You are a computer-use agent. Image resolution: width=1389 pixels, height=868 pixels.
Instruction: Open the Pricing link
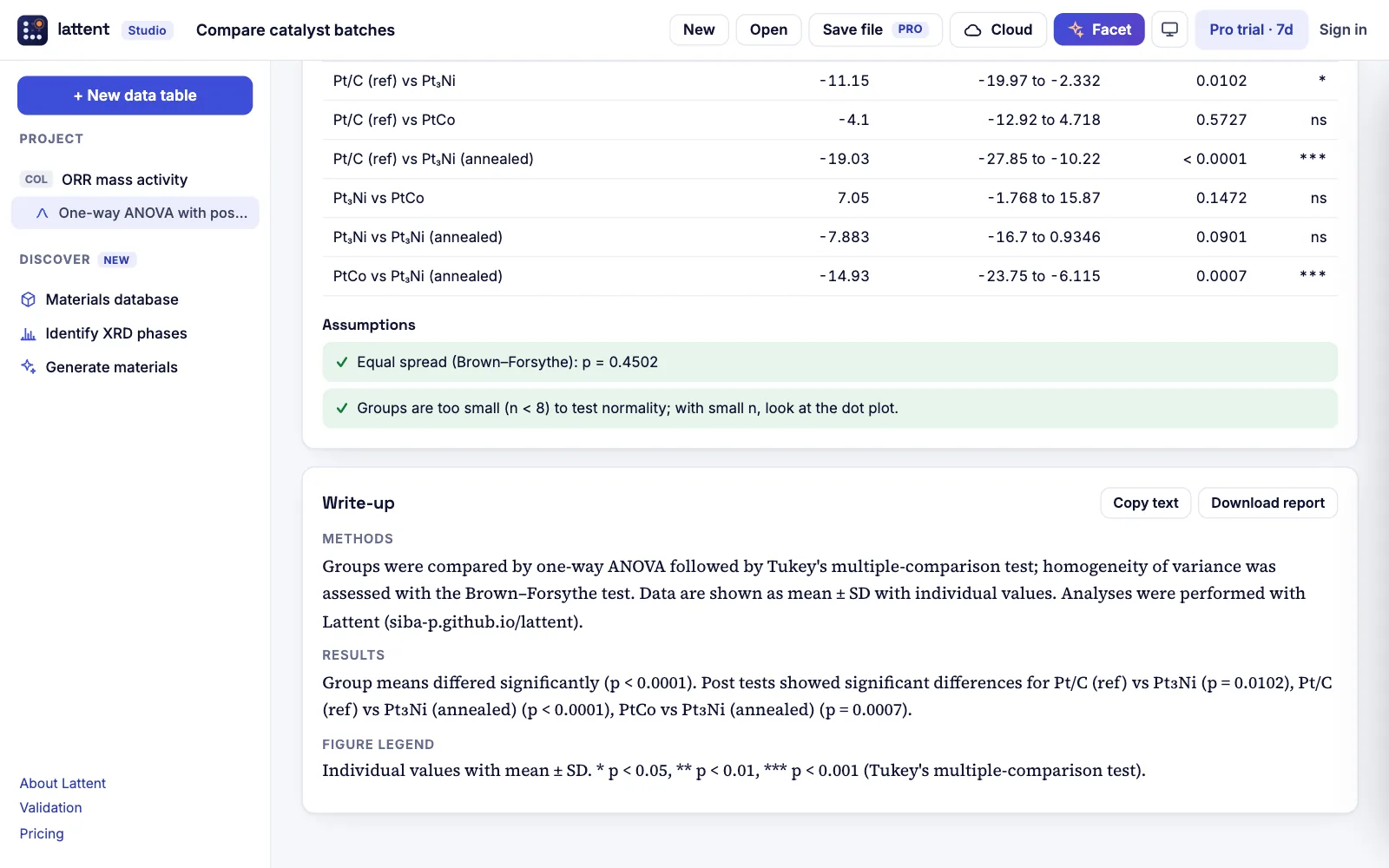[42, 833]
